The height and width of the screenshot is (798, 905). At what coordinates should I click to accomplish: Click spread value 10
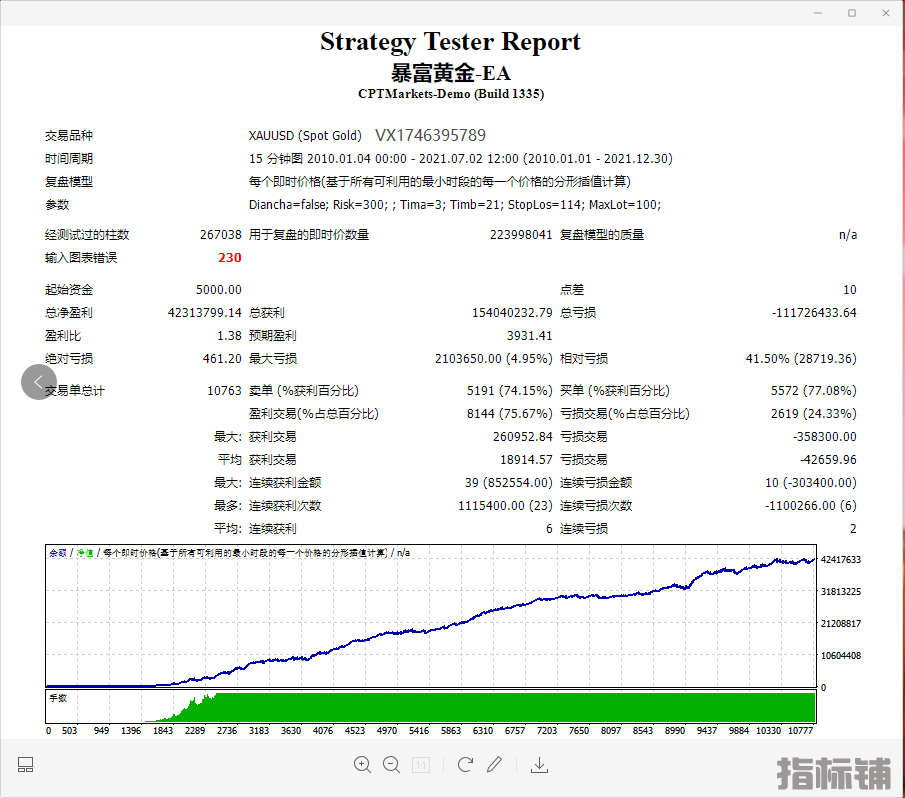(850, 290)
